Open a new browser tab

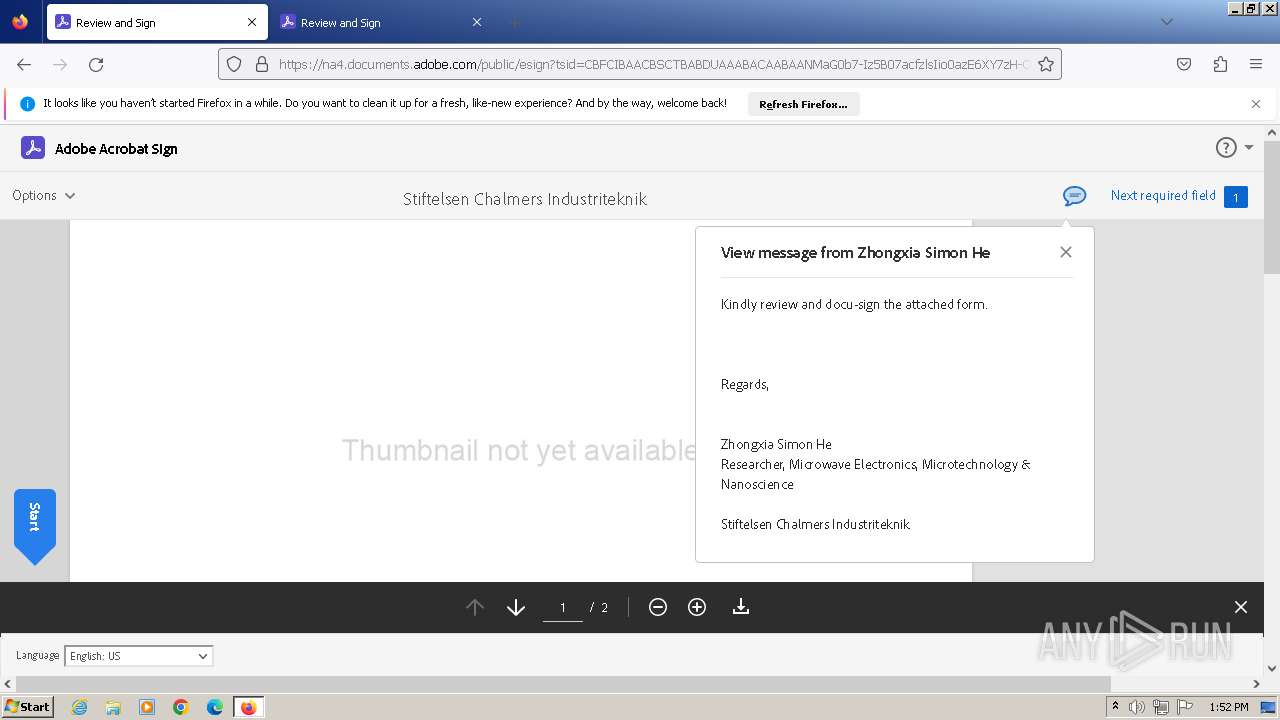(514, 22)
